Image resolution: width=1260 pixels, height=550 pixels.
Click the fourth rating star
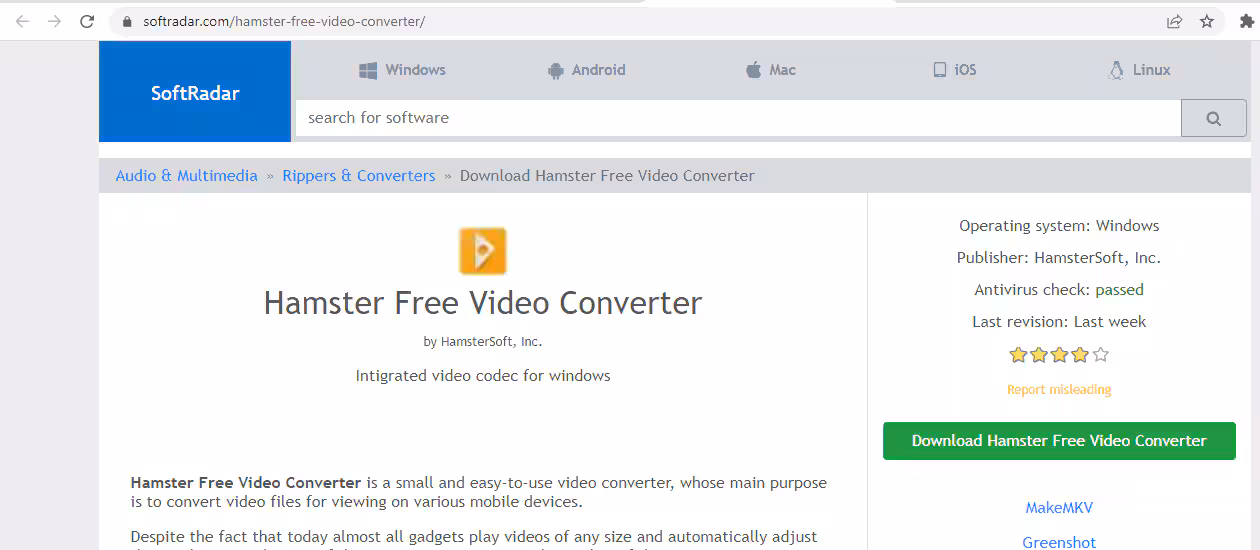1080,354
